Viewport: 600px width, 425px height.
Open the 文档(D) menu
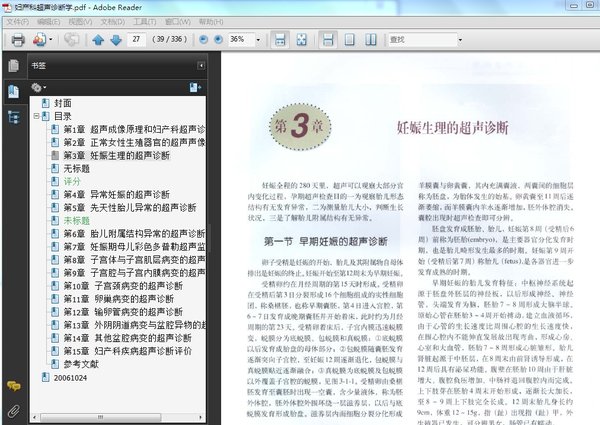pyautogui.click(x=112, y=22)
